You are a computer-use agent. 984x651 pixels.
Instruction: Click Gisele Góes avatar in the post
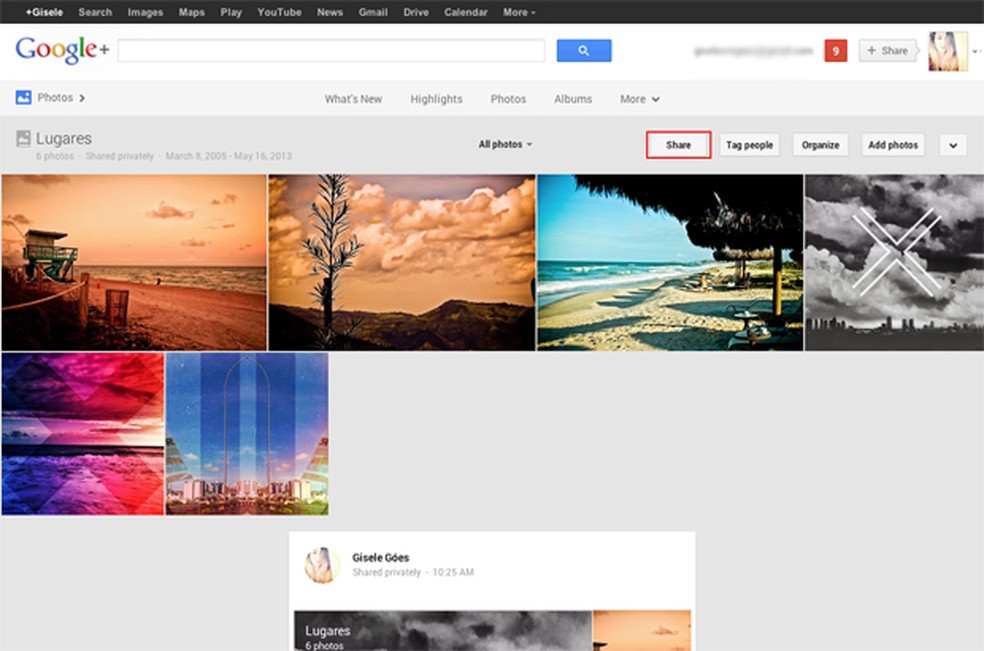click(x=322, y=564)
